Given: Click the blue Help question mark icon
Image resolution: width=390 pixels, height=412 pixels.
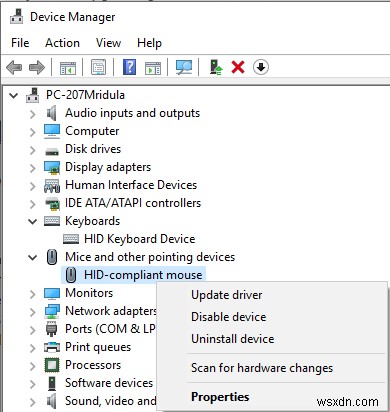Looking at the screenshot, I should click(129, 67).
